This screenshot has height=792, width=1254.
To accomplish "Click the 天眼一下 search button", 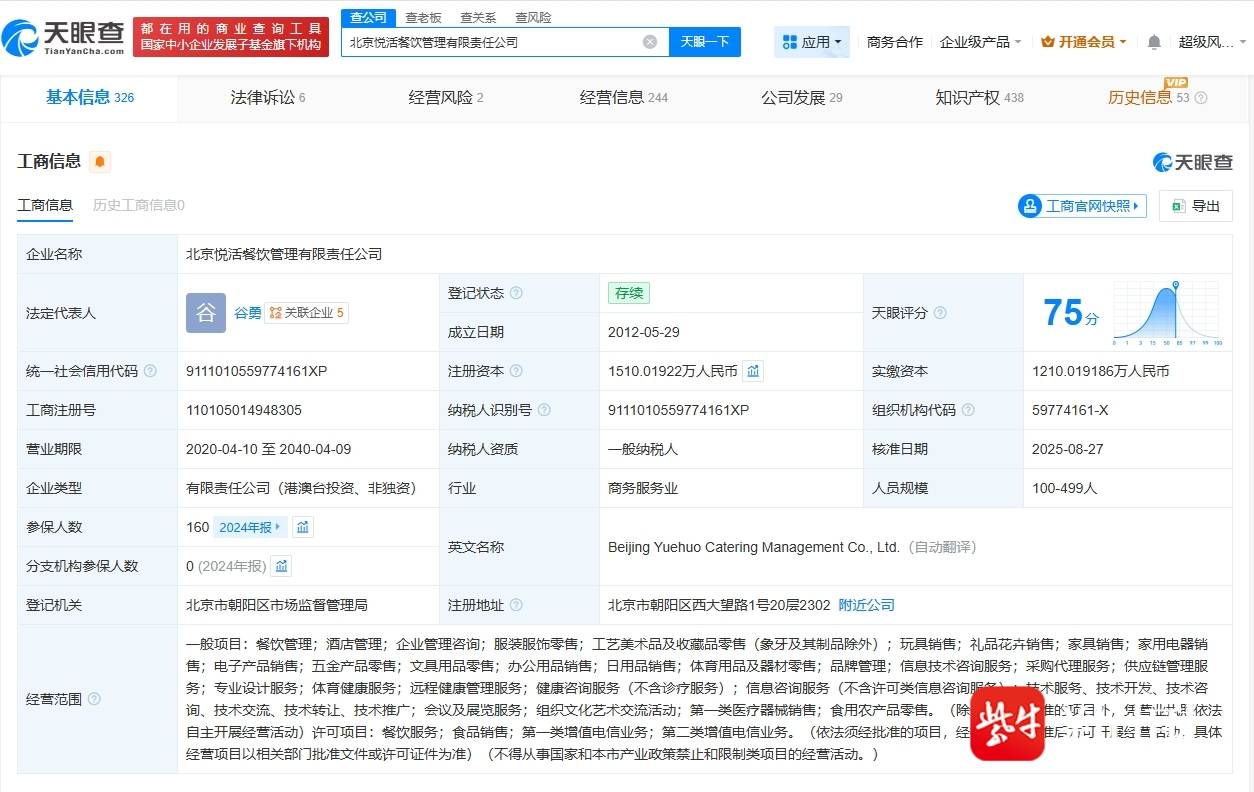I will click(704, 42).
